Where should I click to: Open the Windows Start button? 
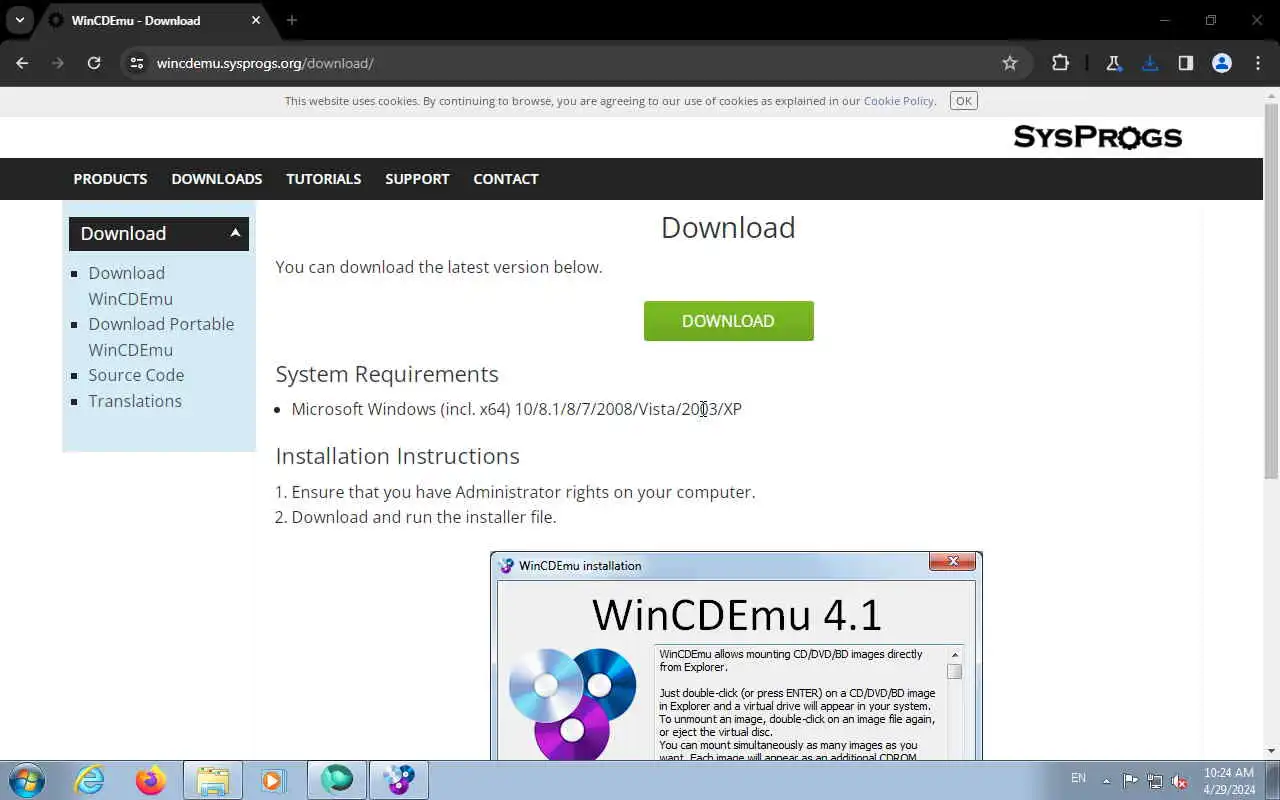pos(27,780)
